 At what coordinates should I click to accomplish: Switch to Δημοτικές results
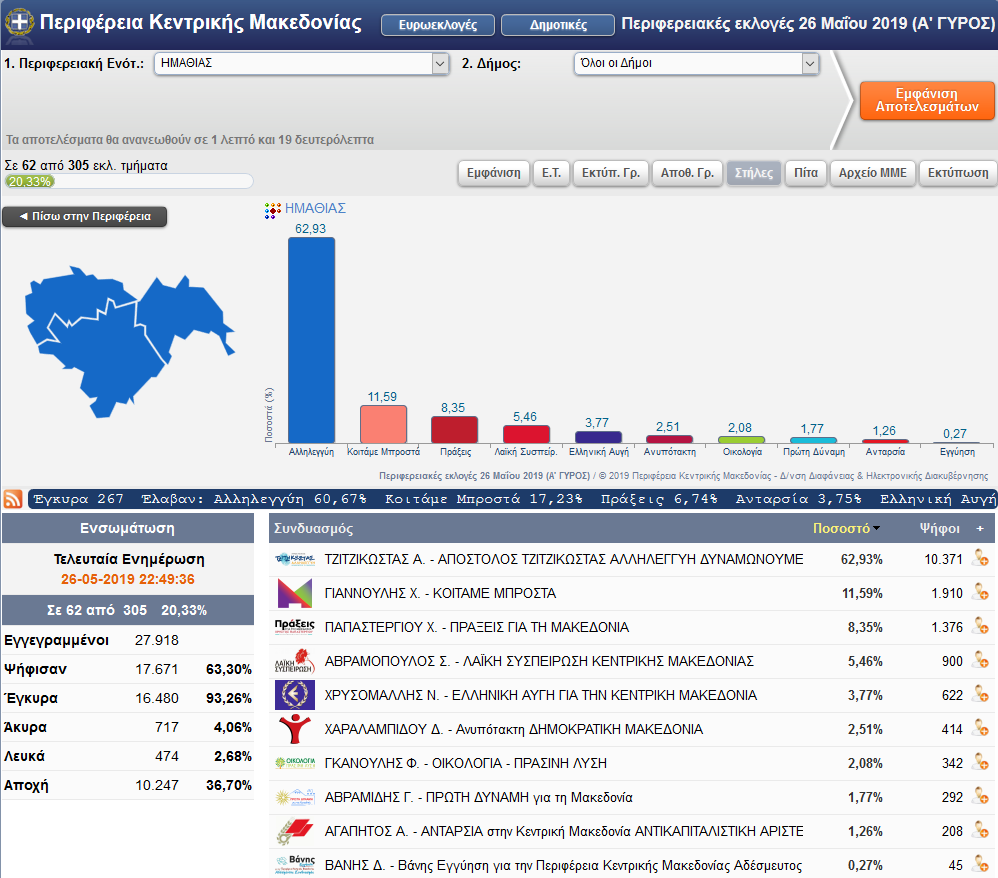tap(557, 25)
